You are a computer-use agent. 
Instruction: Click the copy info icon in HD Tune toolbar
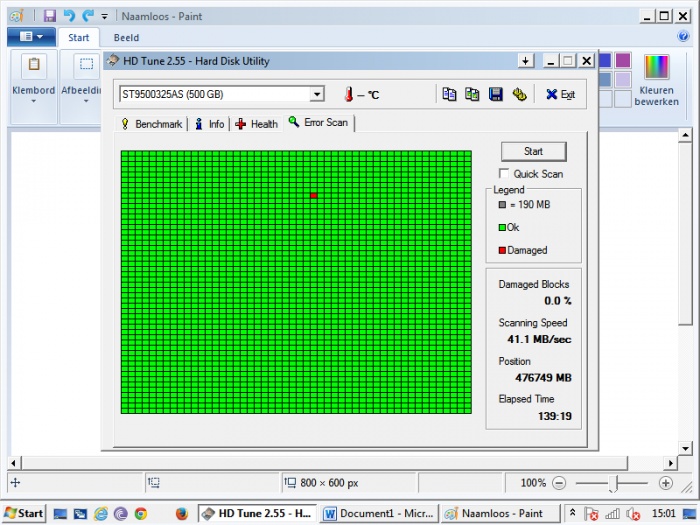click(x=449, y=94)
